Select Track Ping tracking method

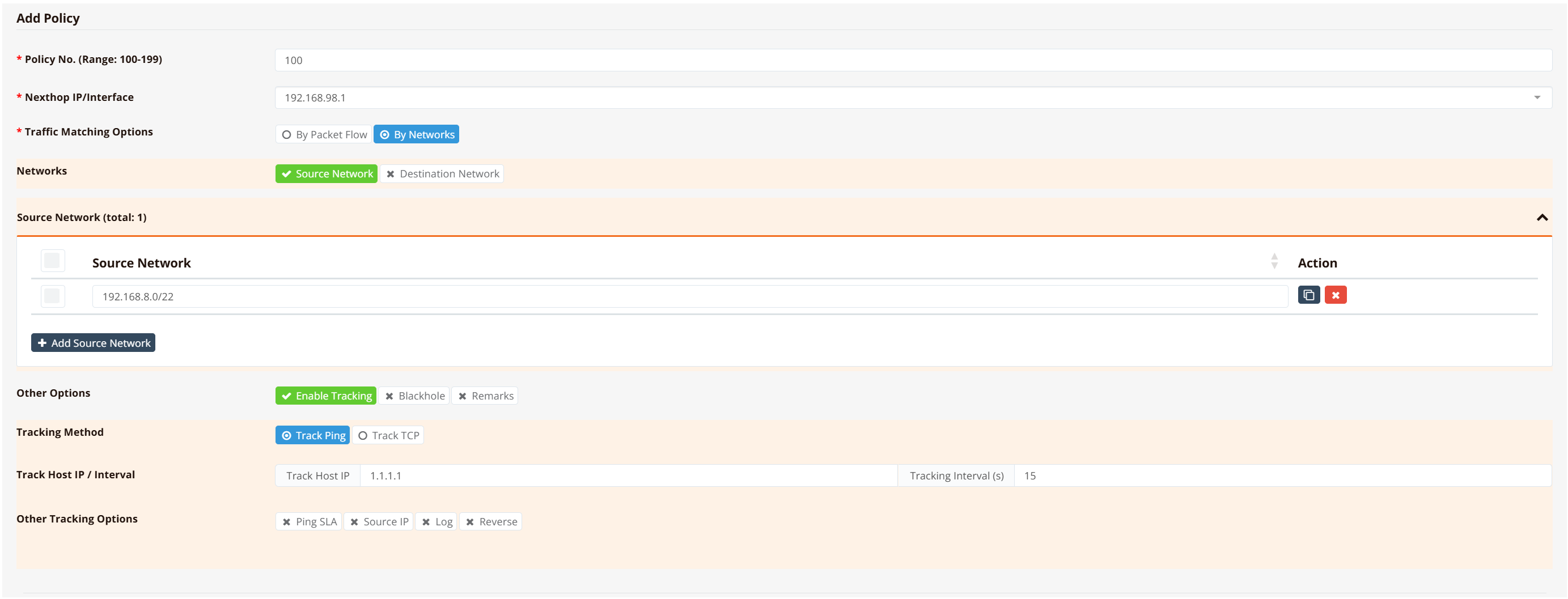[x=312, y=435]
